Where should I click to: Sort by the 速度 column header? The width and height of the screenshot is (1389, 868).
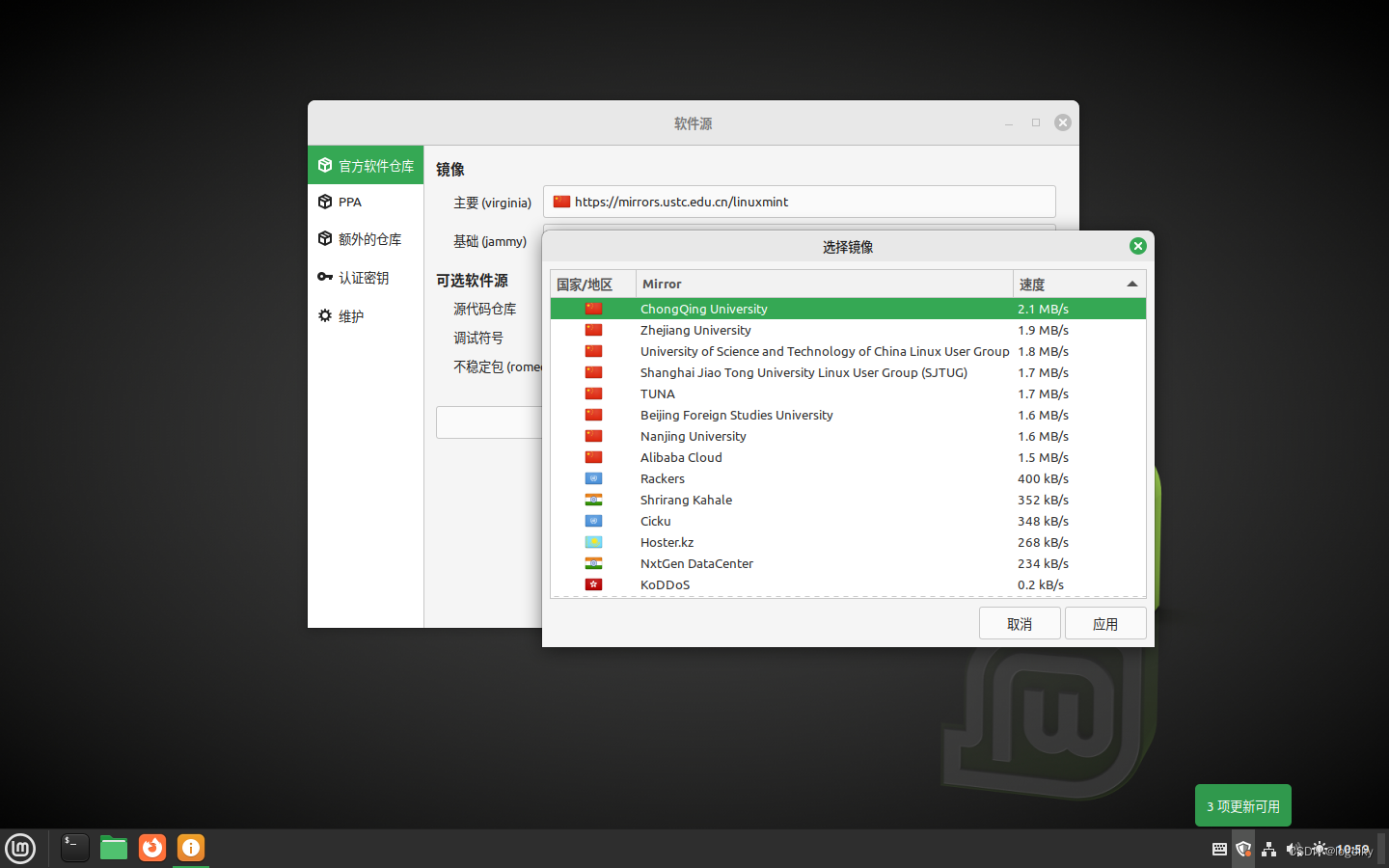(1079, 285)
